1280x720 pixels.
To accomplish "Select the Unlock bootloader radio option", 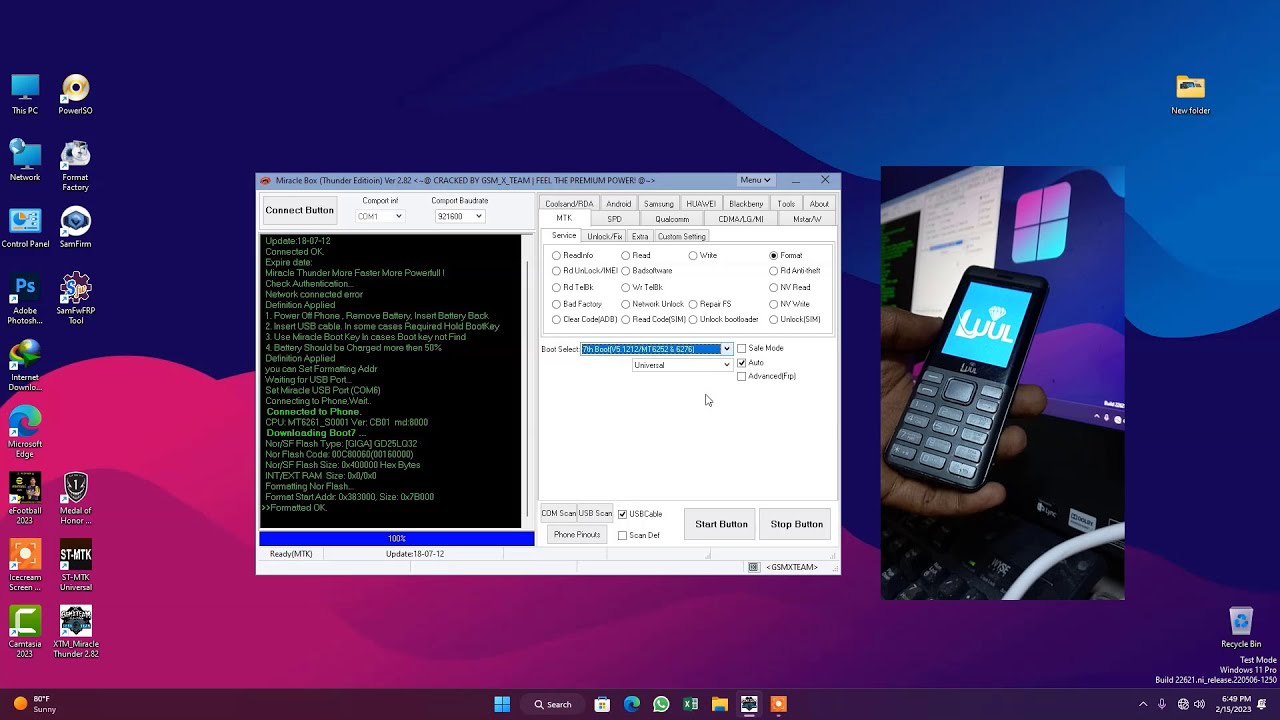I will [x=724, y=320].
